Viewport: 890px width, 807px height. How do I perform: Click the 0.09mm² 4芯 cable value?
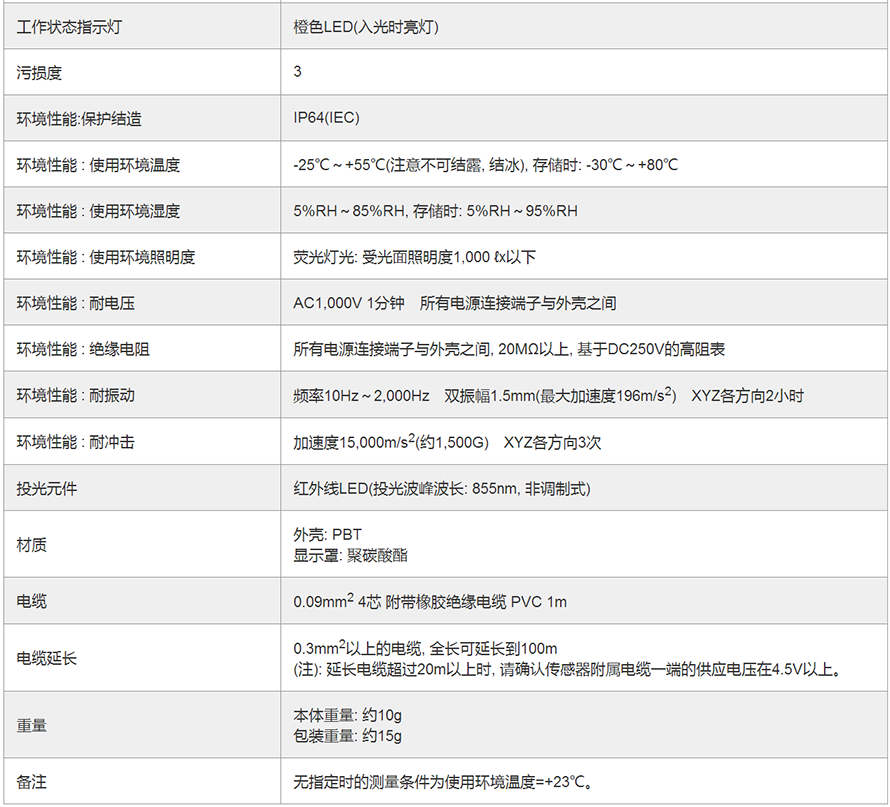tap(430, 601)
